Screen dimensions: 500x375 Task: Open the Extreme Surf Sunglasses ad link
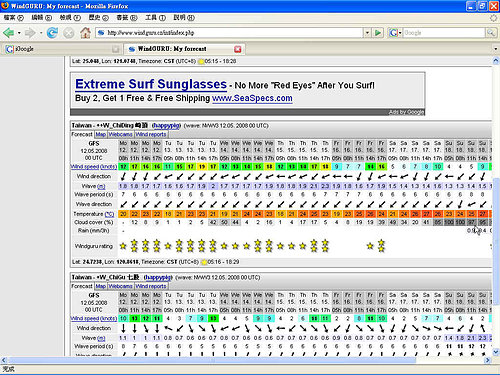pyautogui.click(x=151, y=84)
